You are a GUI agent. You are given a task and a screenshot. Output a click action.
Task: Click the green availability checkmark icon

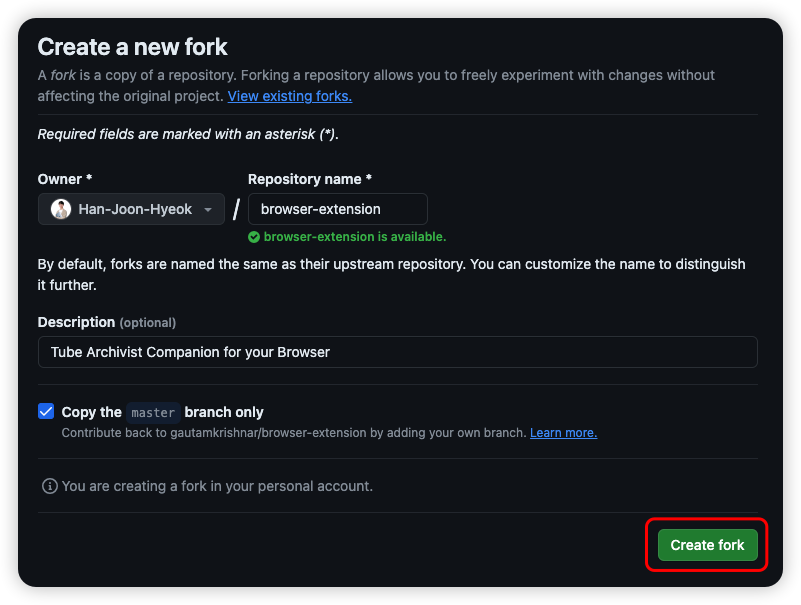click(x=254, y=237)
